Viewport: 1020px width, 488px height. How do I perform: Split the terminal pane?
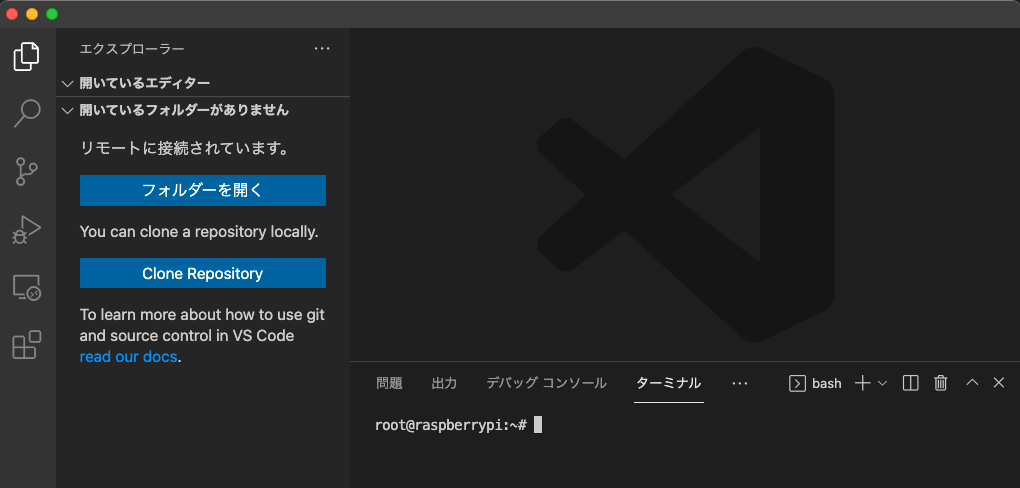click(x=911, y=383)
